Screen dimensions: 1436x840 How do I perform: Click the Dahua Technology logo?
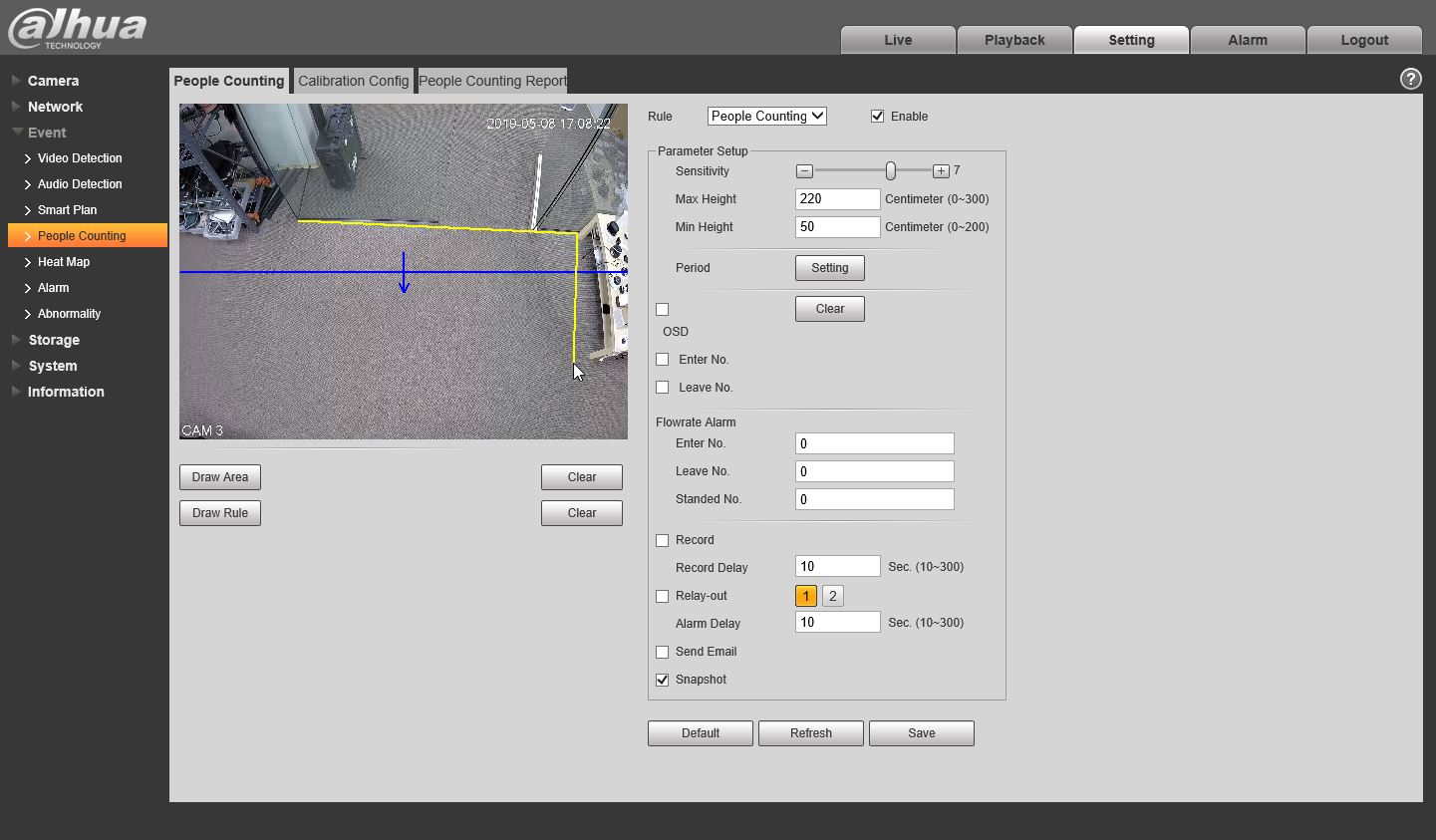(x=78, y=28)
